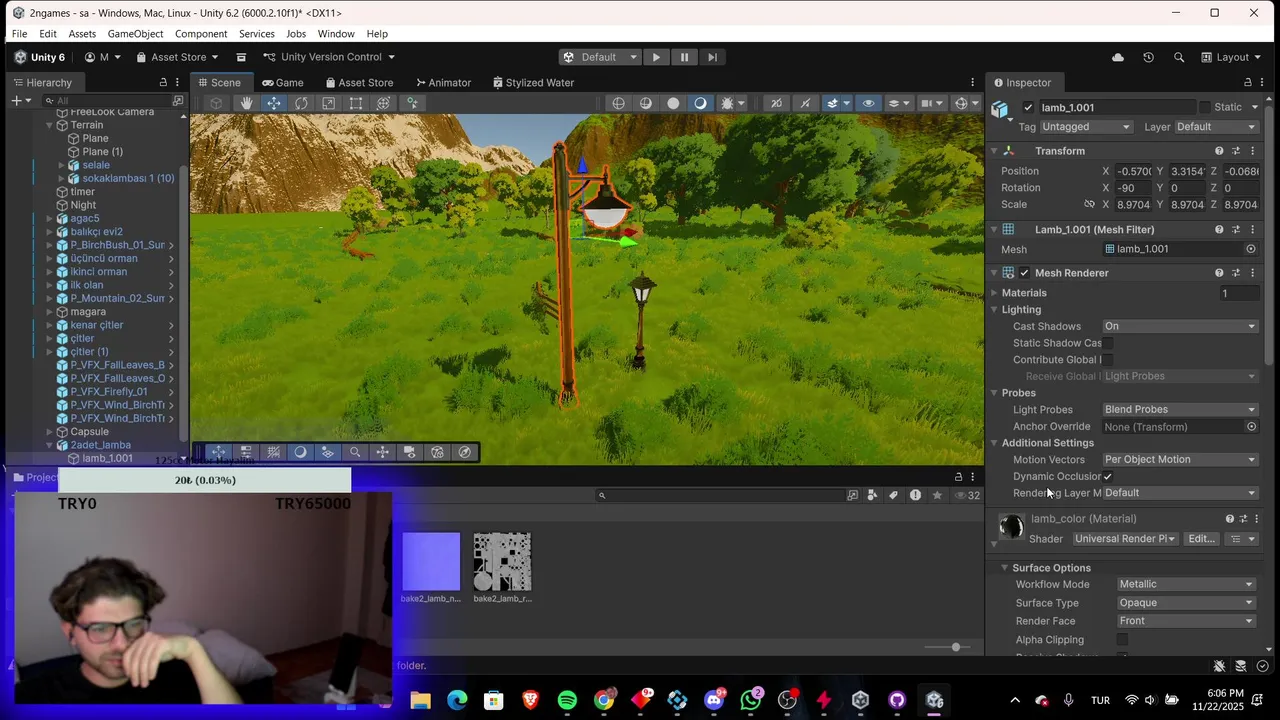The width and height of the screenshot is (1280, 720).
Task: Expand the selale hierarchy item
Action: pyautogui.click(x=61, y=165)
